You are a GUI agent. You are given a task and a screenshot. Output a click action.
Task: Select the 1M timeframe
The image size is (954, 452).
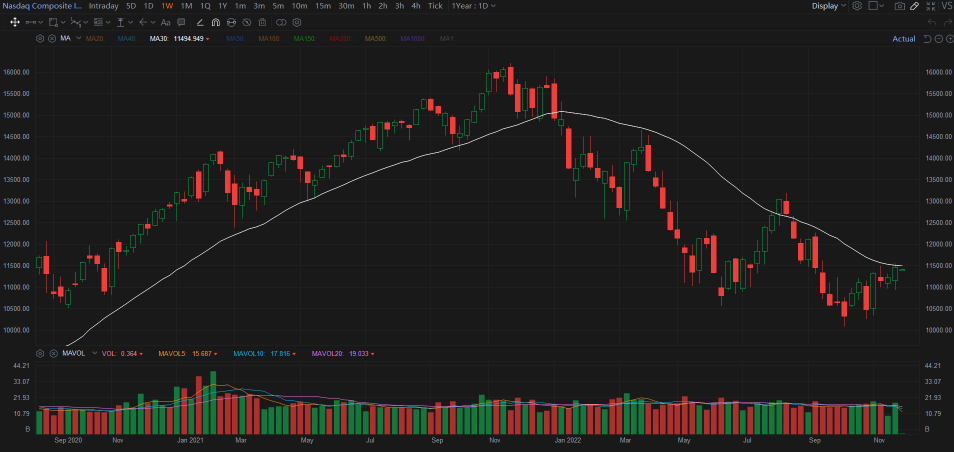tap(187, 5)
